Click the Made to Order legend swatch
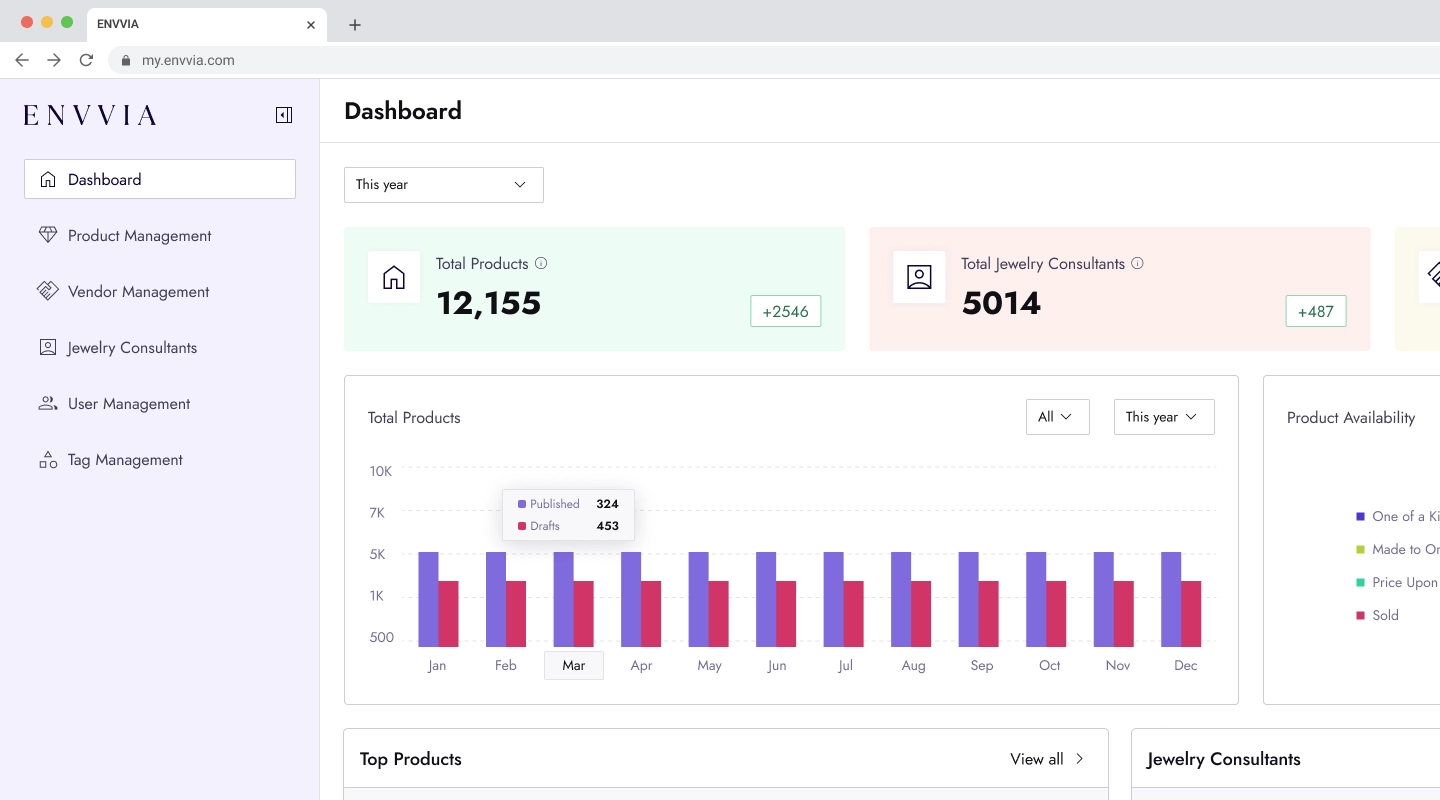Image resolution: width=1440 pixels, height=800 pixels. 1360,549
